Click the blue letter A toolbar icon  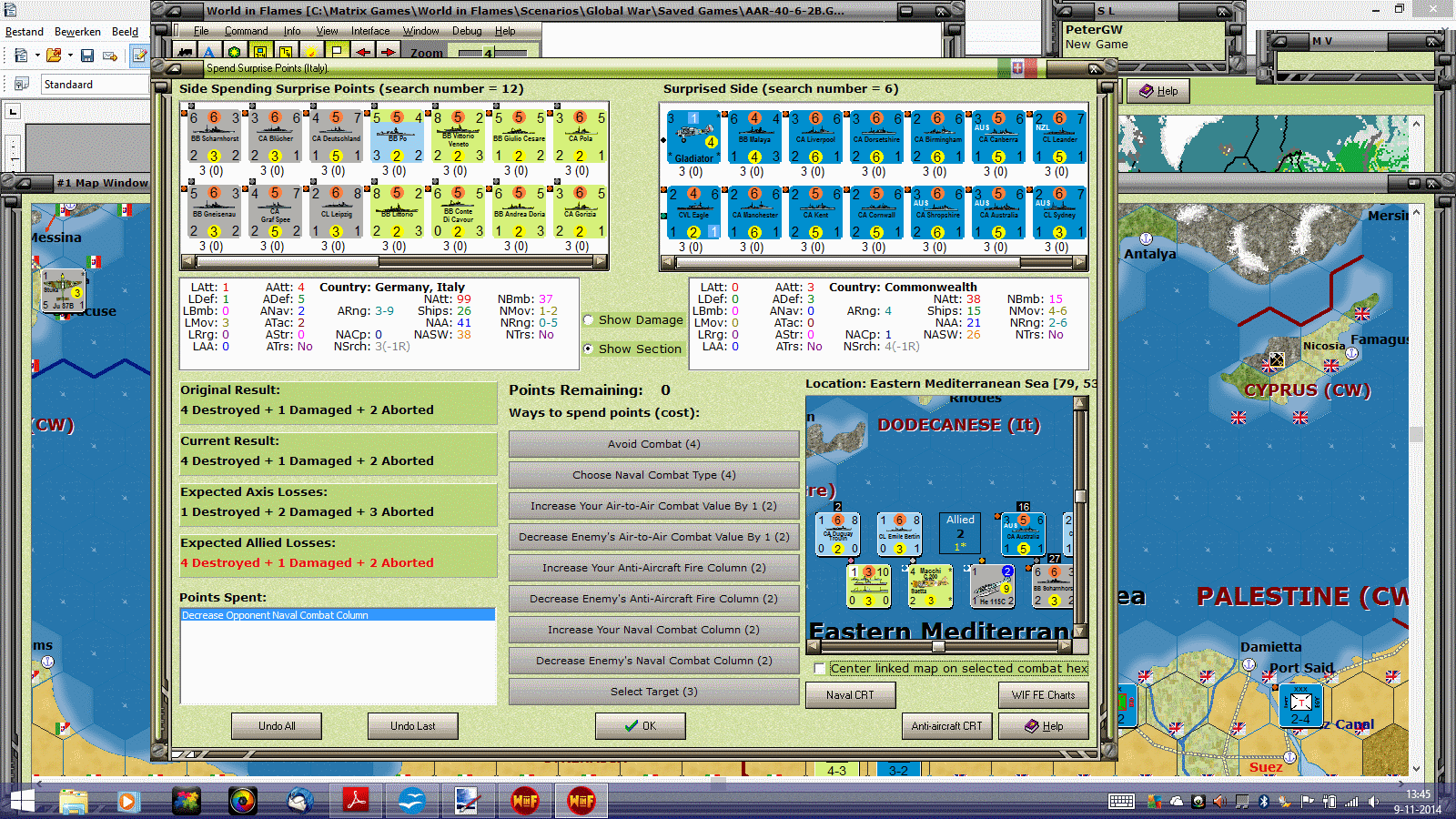(x=209, y=52)
